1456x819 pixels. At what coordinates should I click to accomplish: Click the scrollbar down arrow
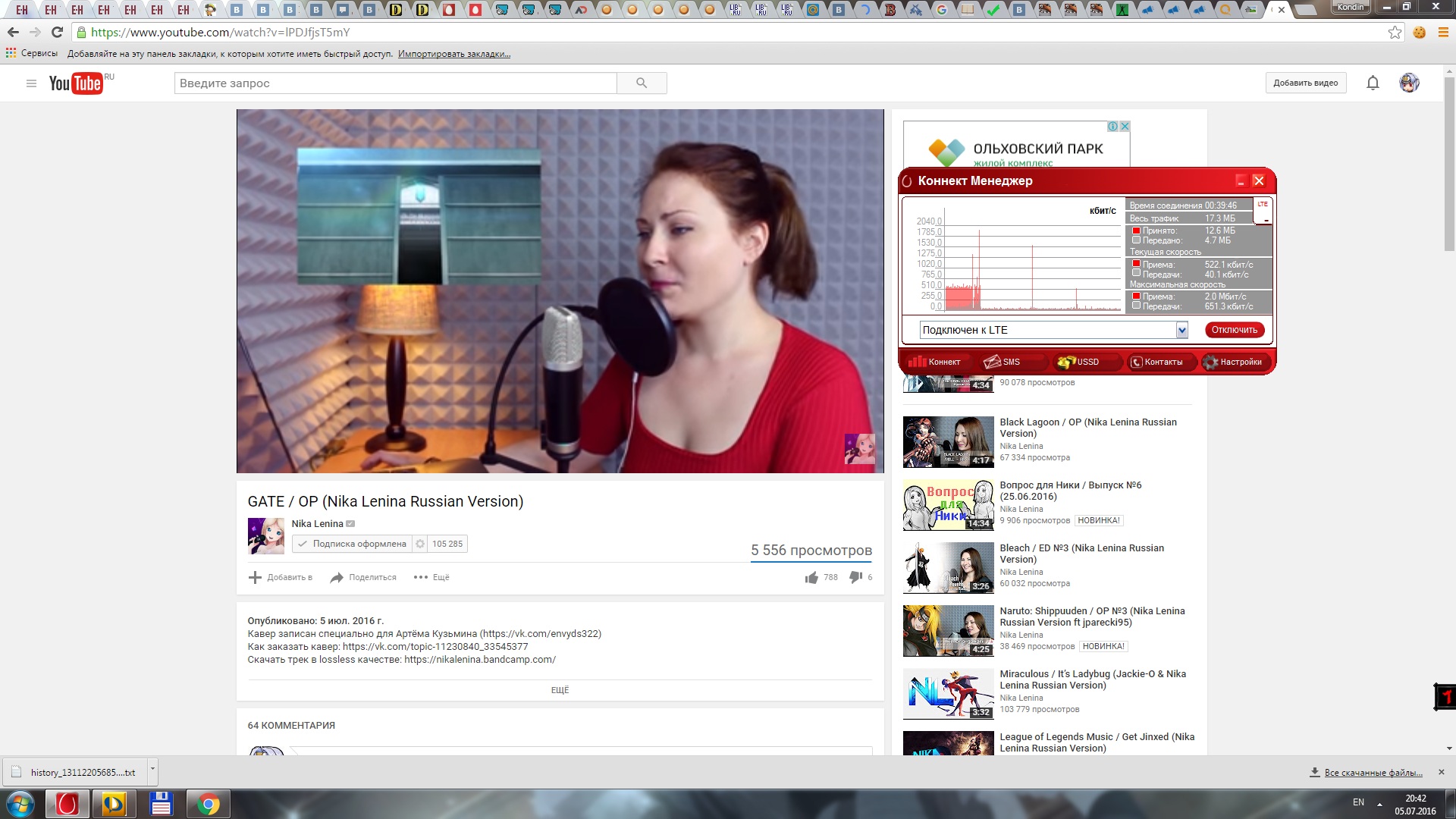(1449, 748)
